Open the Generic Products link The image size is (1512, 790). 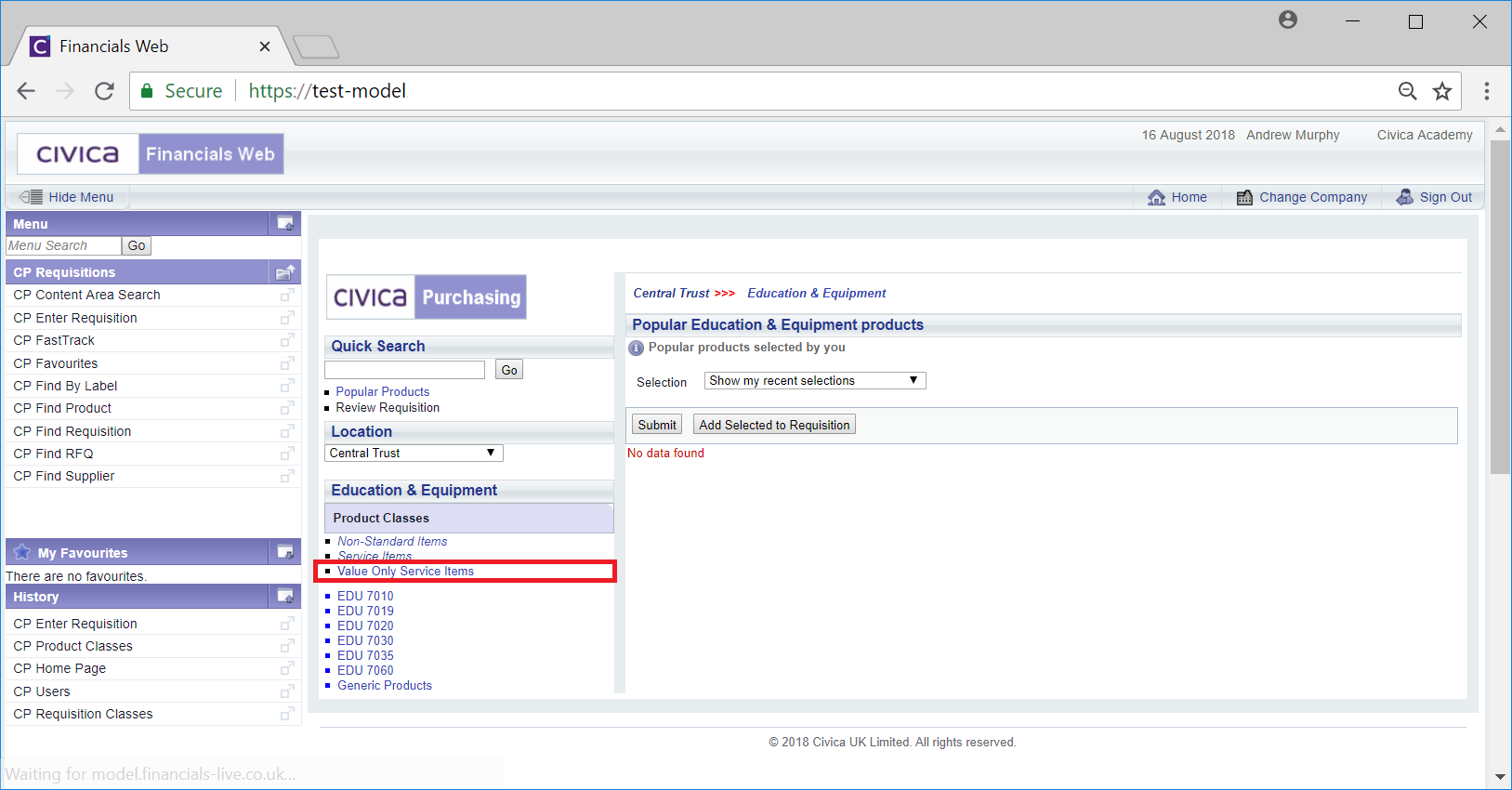(x=385, y=685)
